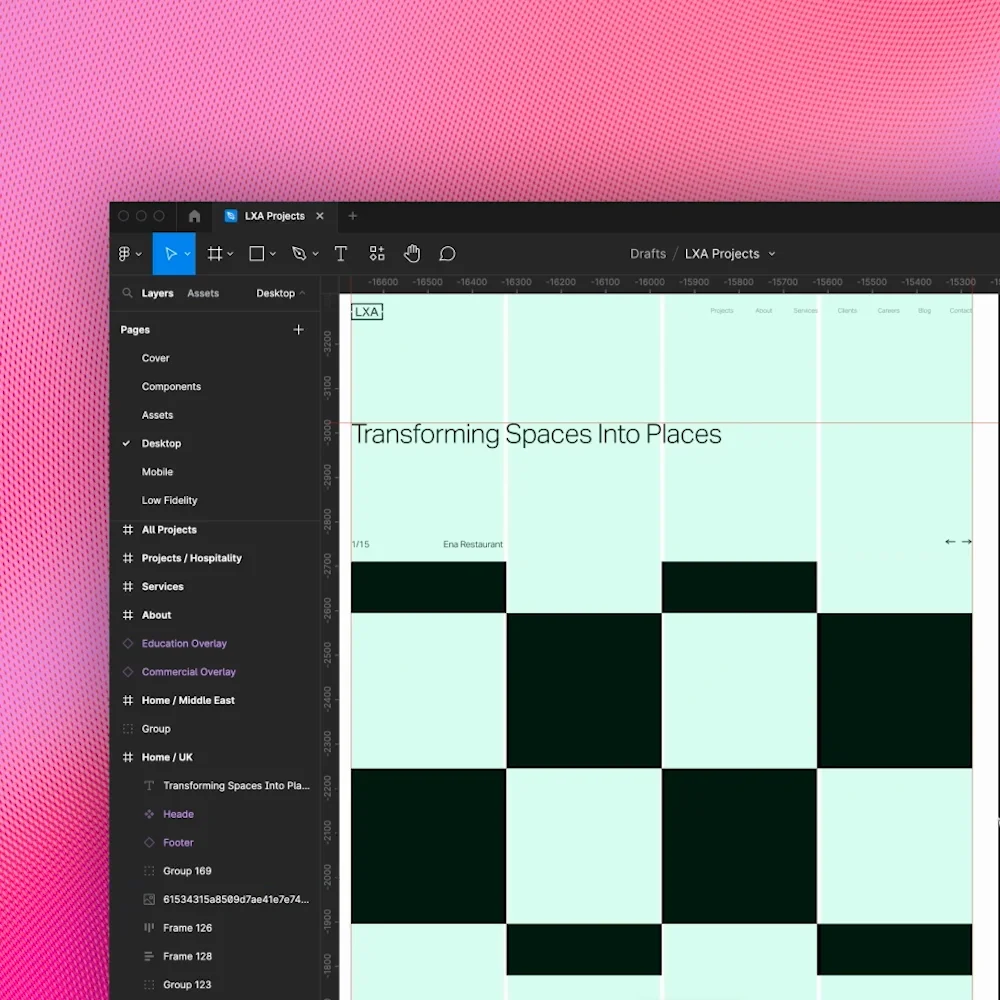The height and width of the screenshot is (1000, 1000).
Task: Select the Text tool
Action: click(341, 254)
